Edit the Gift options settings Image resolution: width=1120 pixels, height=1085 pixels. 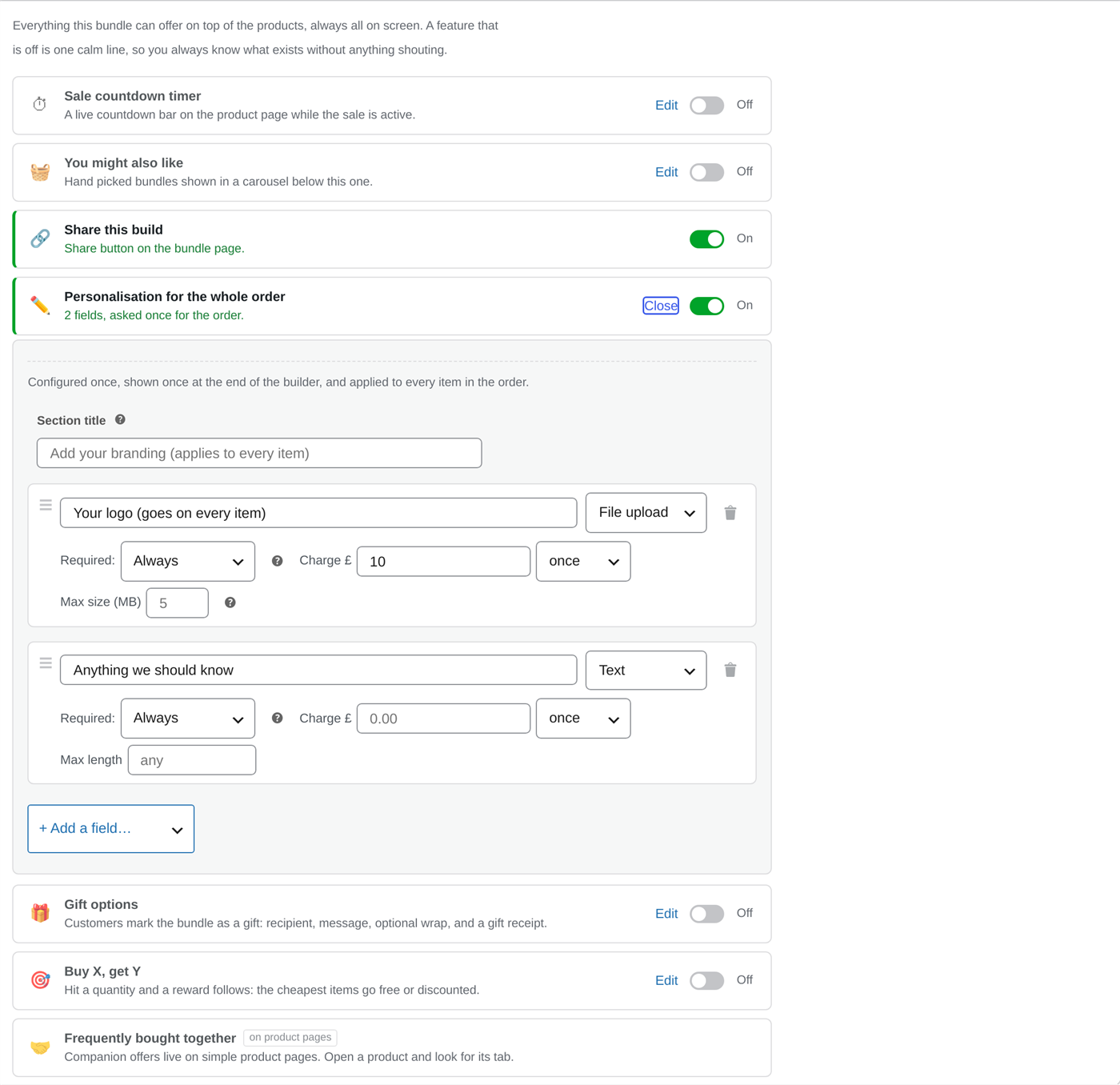666,914
